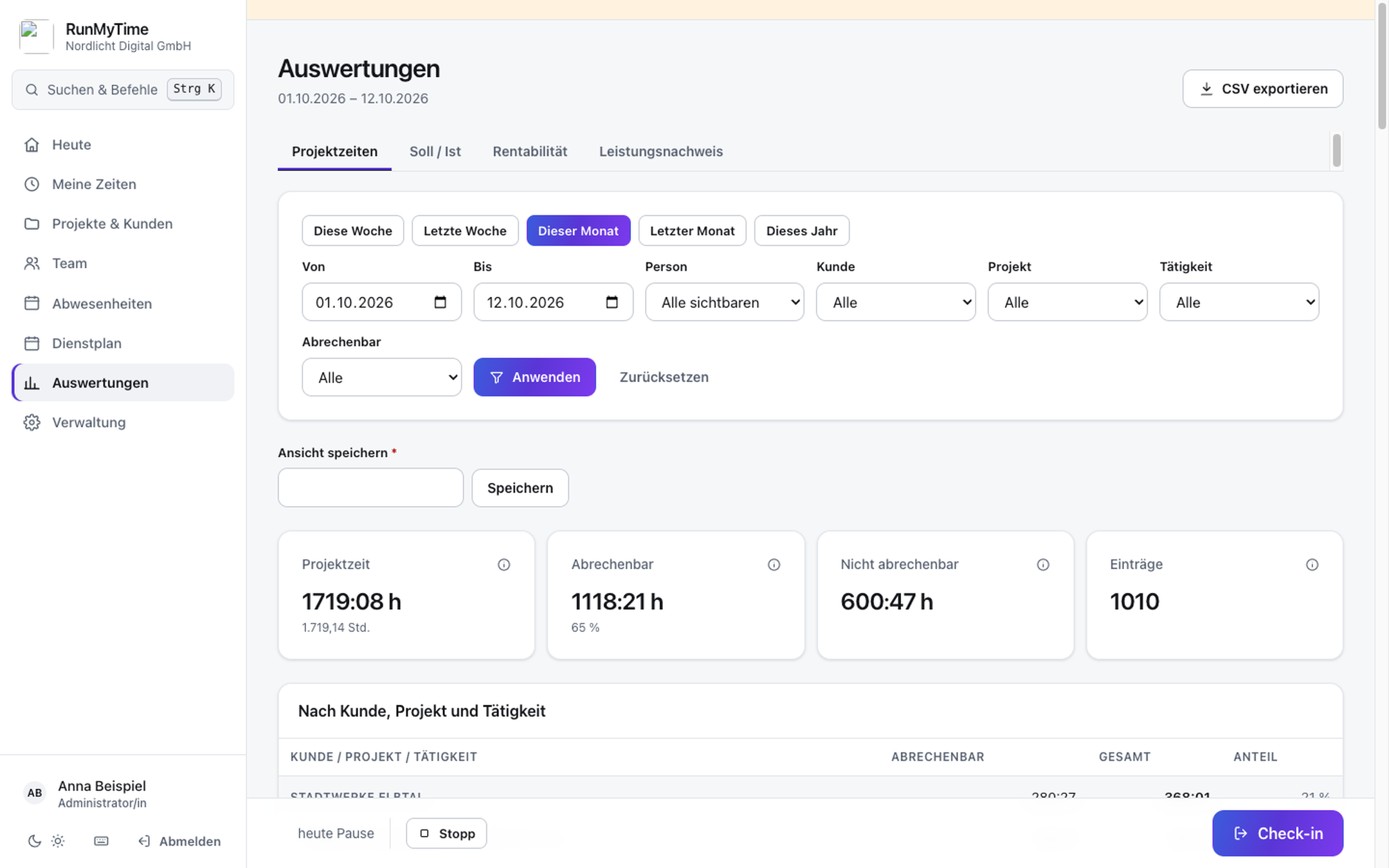1389x868 pixels.
Task: Click the info icon on Einträge card
Action: (x=1312, y=565)
